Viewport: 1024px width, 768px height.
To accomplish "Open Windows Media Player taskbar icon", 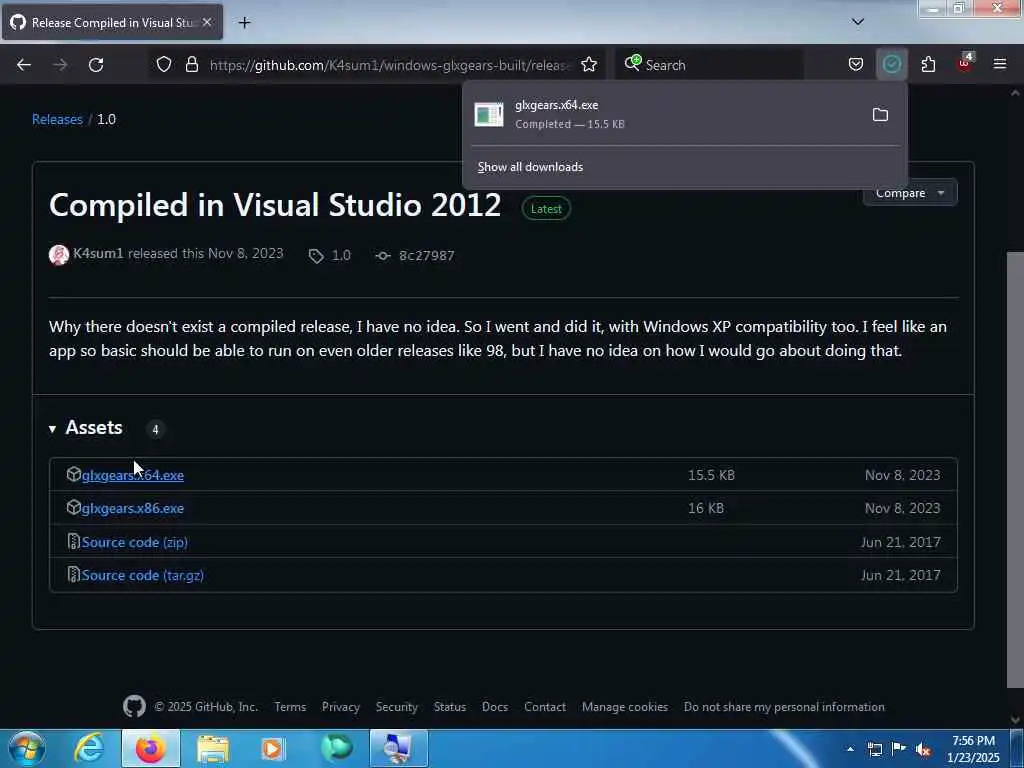I will 272,748.
